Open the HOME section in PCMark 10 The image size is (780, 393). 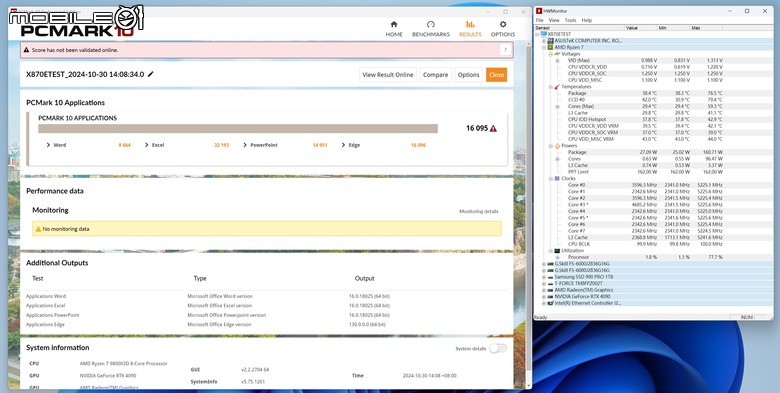[x=393, y=29]
